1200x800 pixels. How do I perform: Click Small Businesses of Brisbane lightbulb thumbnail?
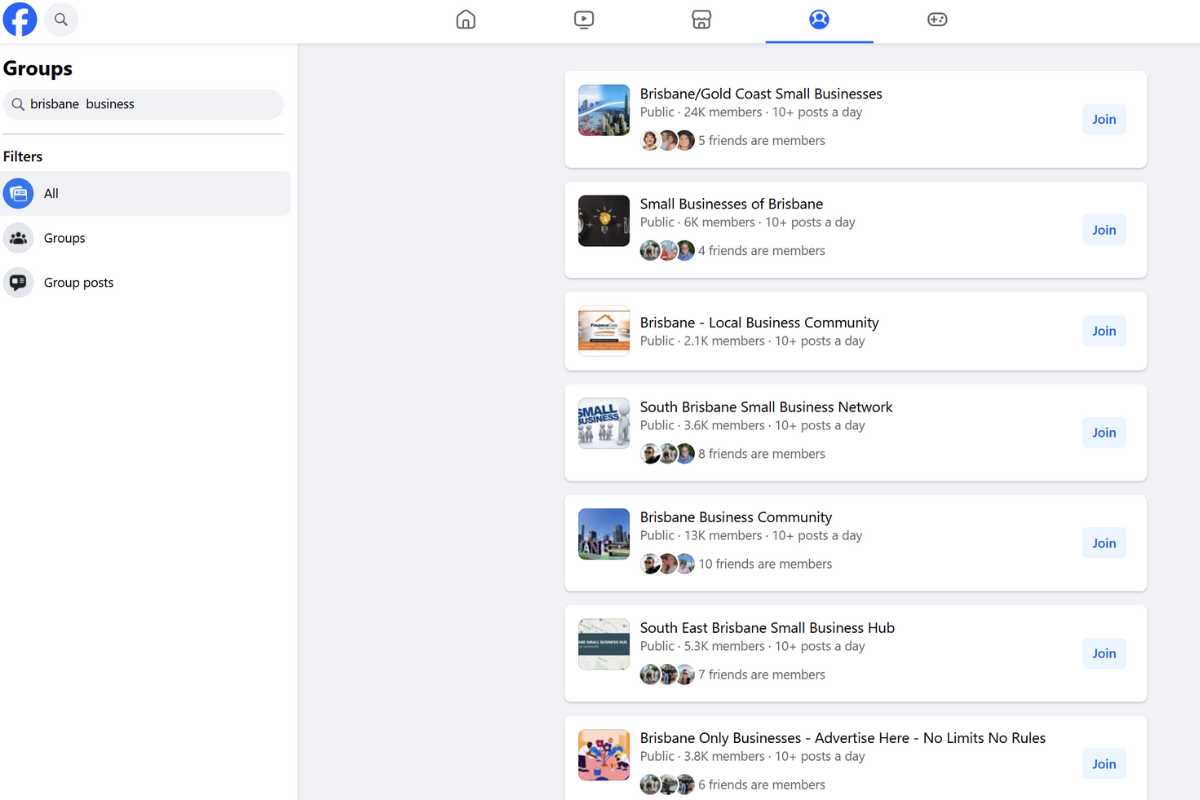(x=604, y=221)
